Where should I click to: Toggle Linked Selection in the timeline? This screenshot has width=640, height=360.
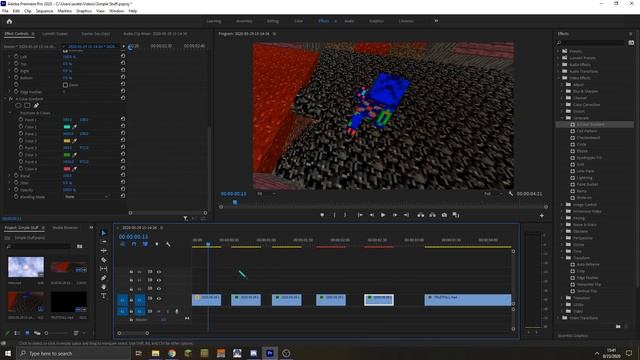coord(145,244)
